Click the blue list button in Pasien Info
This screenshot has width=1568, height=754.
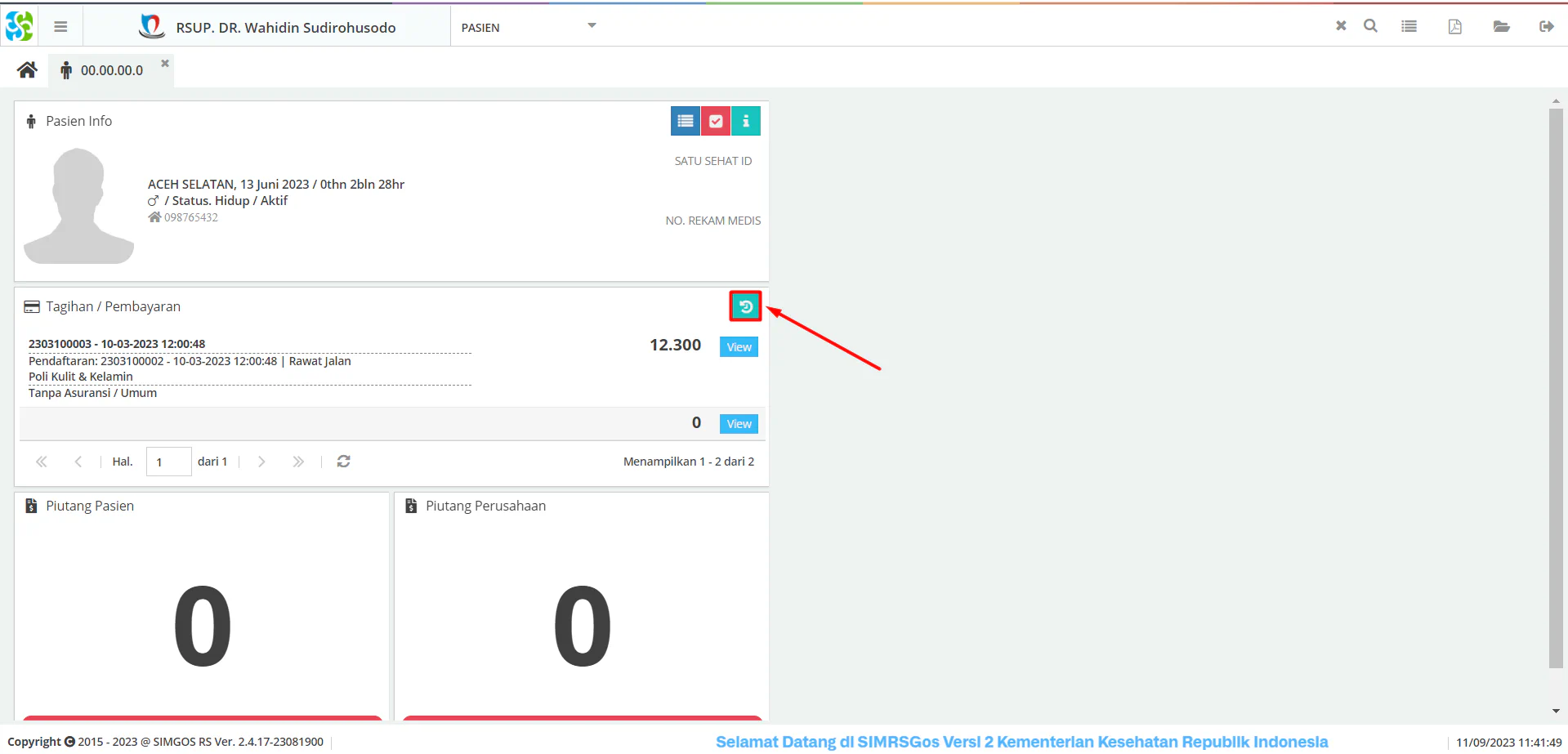(686, 121)
